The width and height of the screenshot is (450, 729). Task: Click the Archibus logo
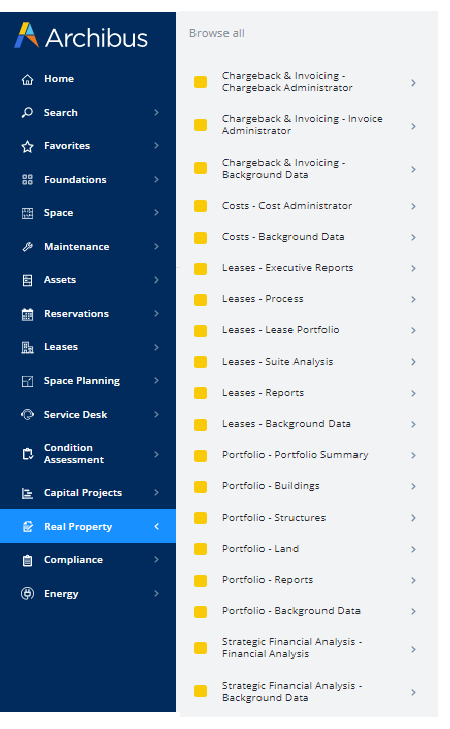(x=81, y=36)
